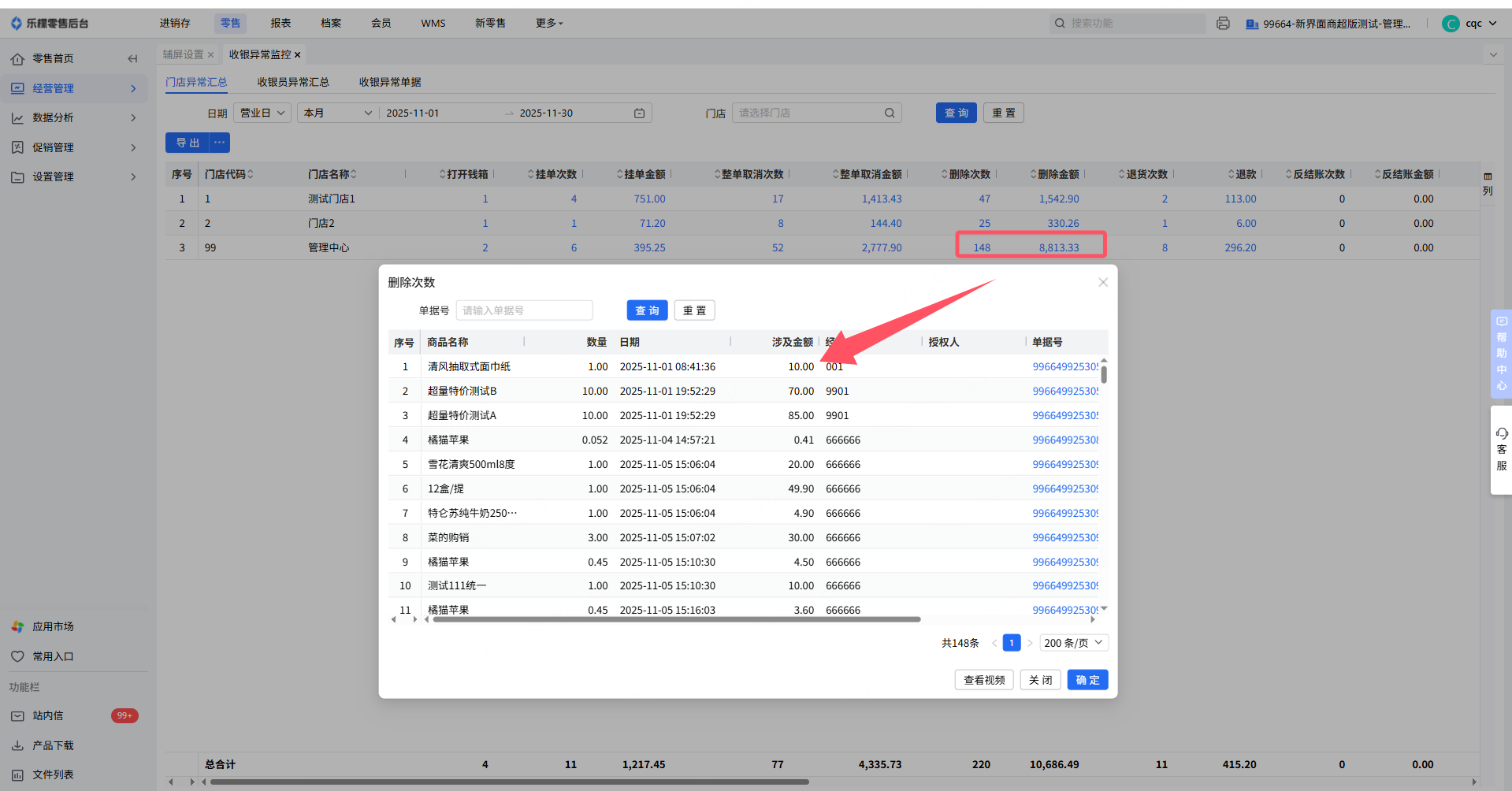Click the dialog table horizontal scrollbar
The height and width of the screenshot is (791, 1512).
tap(676, 619)
